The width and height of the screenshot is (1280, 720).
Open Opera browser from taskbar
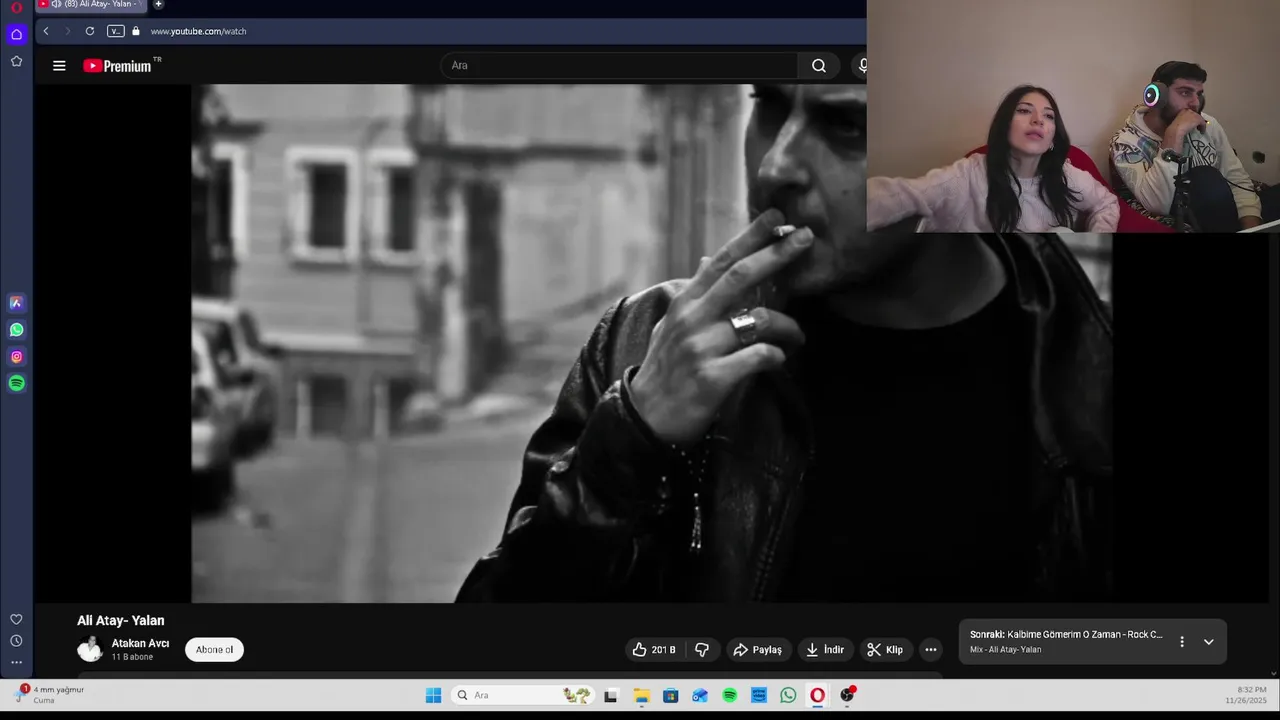[817, 695]
